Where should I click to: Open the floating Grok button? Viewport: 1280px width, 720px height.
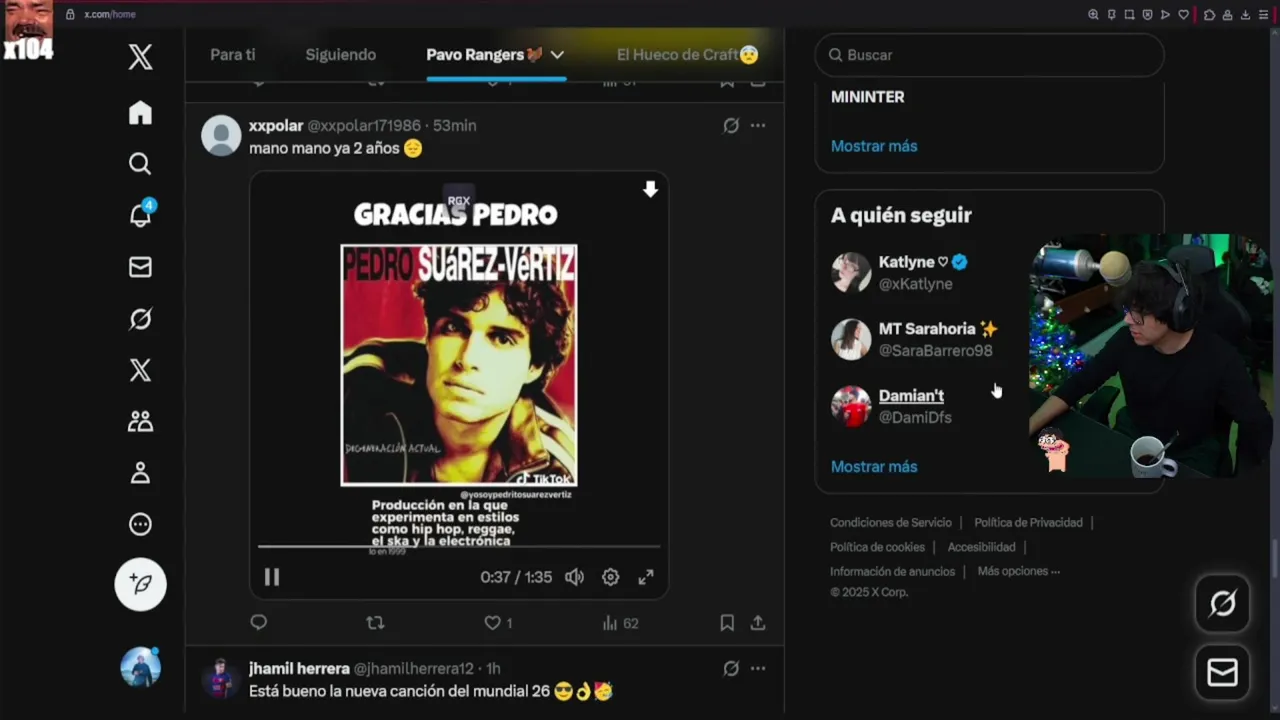click(x=1223, y=603)
